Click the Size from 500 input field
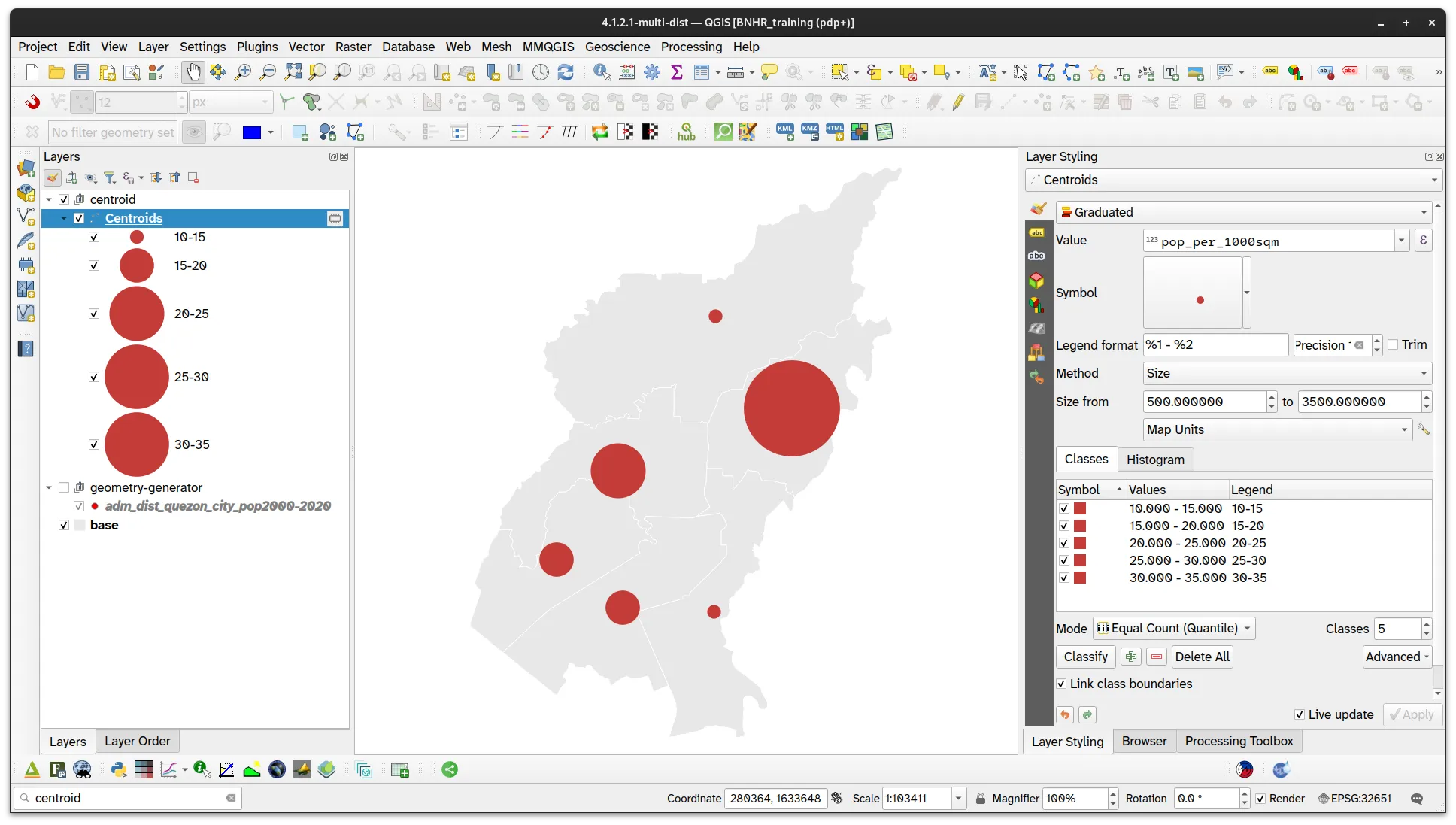The height and width of the screenshot is (825, 1456). pos(1203,402)
